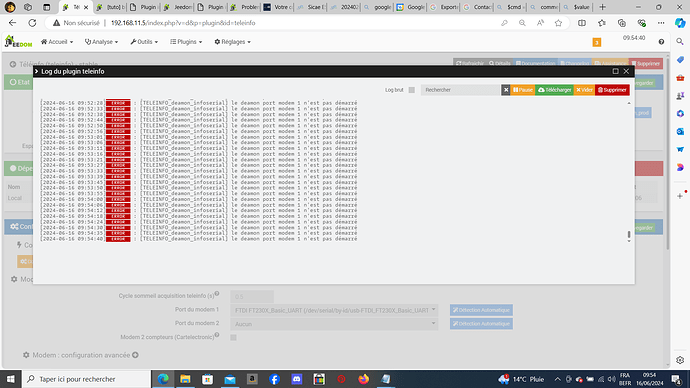Click the log scrollbar down arrow
Image resolution: width=690 pixels, height=388 pixels.
[x=629, y=241]
